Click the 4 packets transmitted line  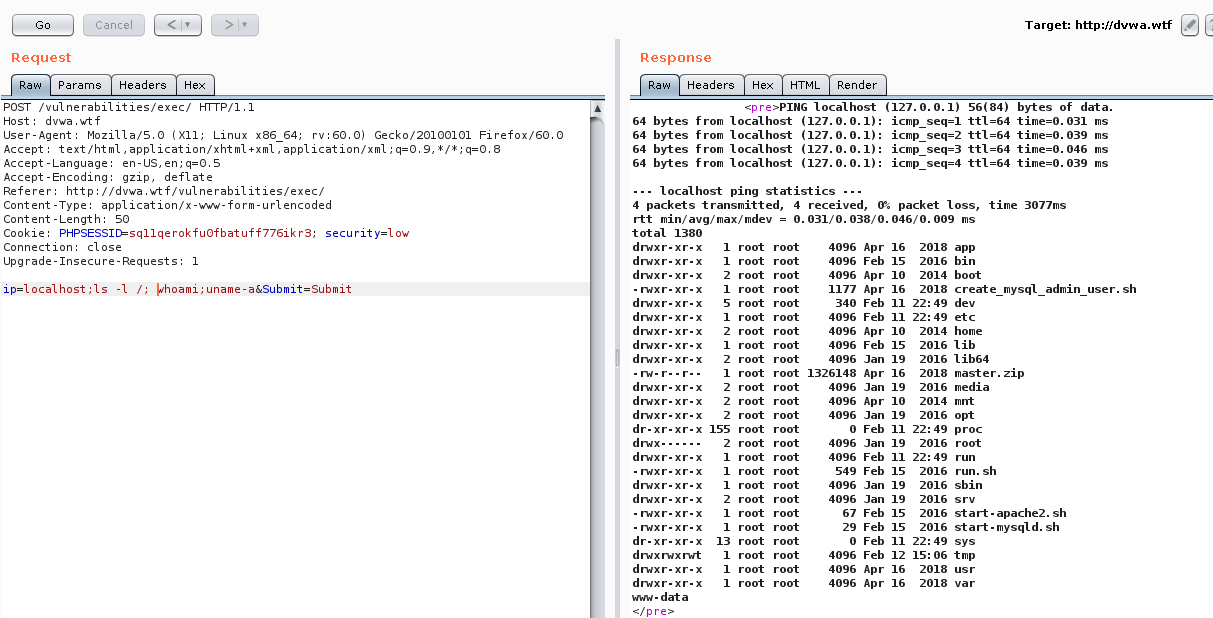coord(850,205)
